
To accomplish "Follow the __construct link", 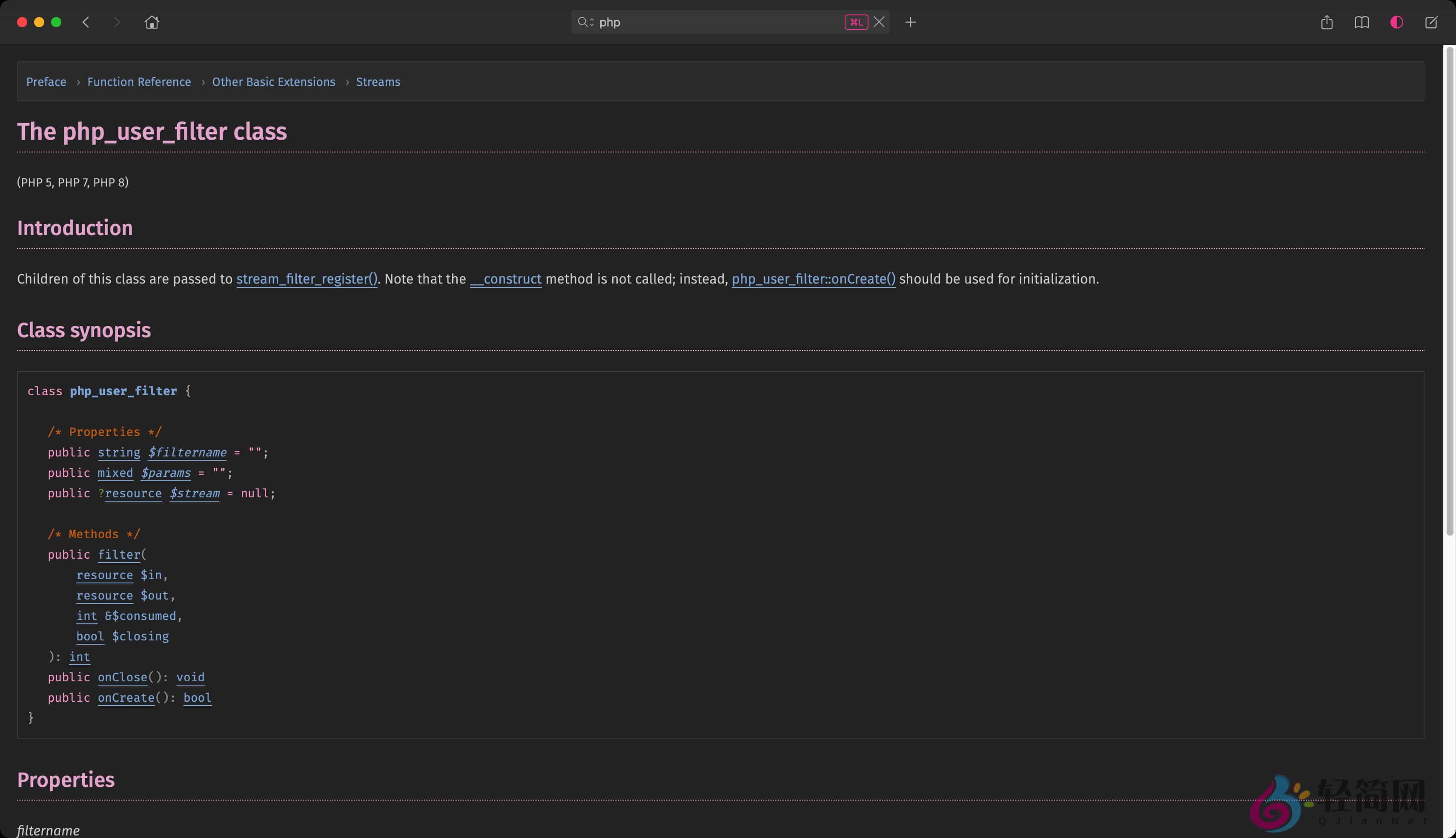I will click(505, 279).
